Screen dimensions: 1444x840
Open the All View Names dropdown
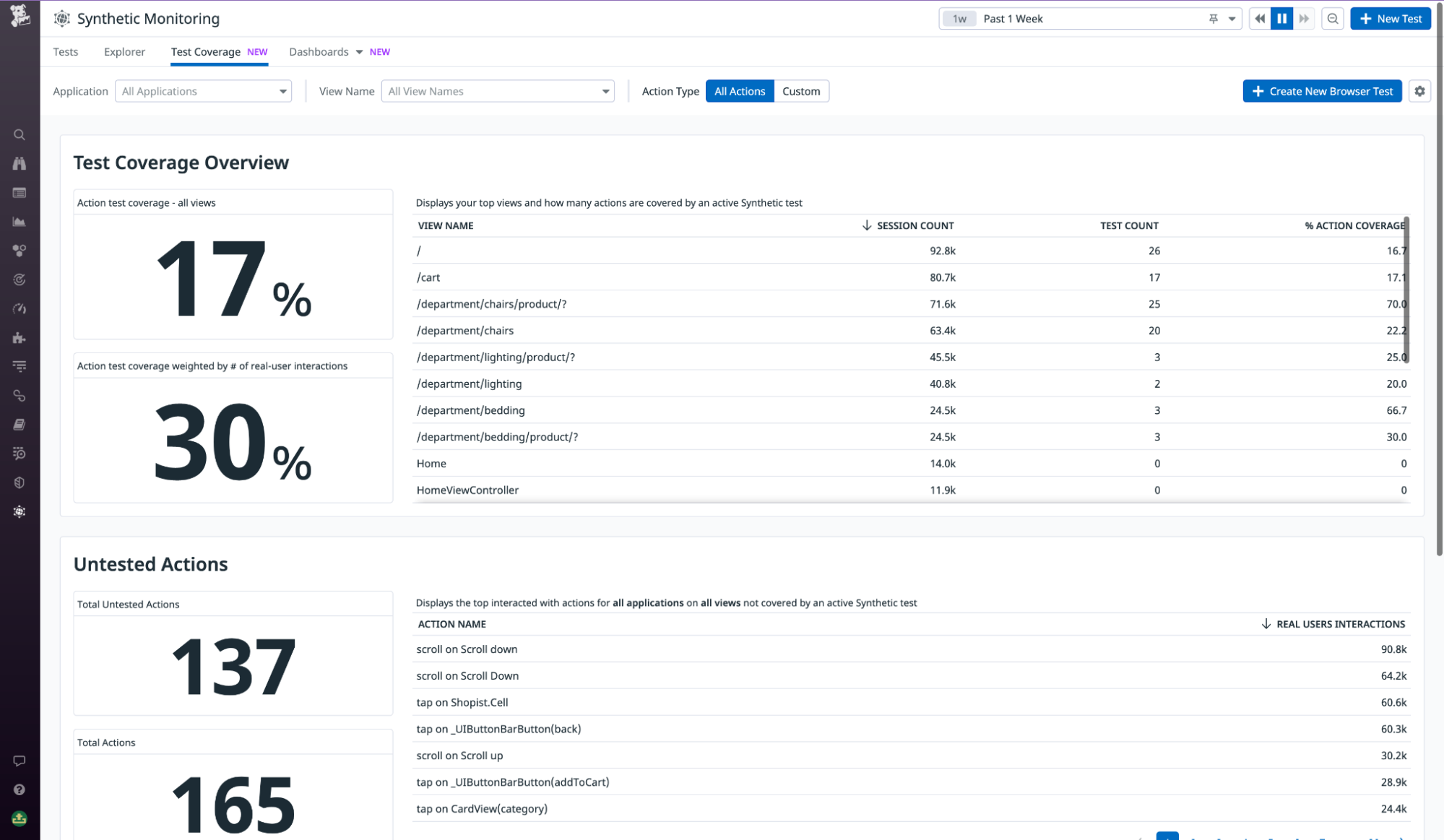pos(498,91)
